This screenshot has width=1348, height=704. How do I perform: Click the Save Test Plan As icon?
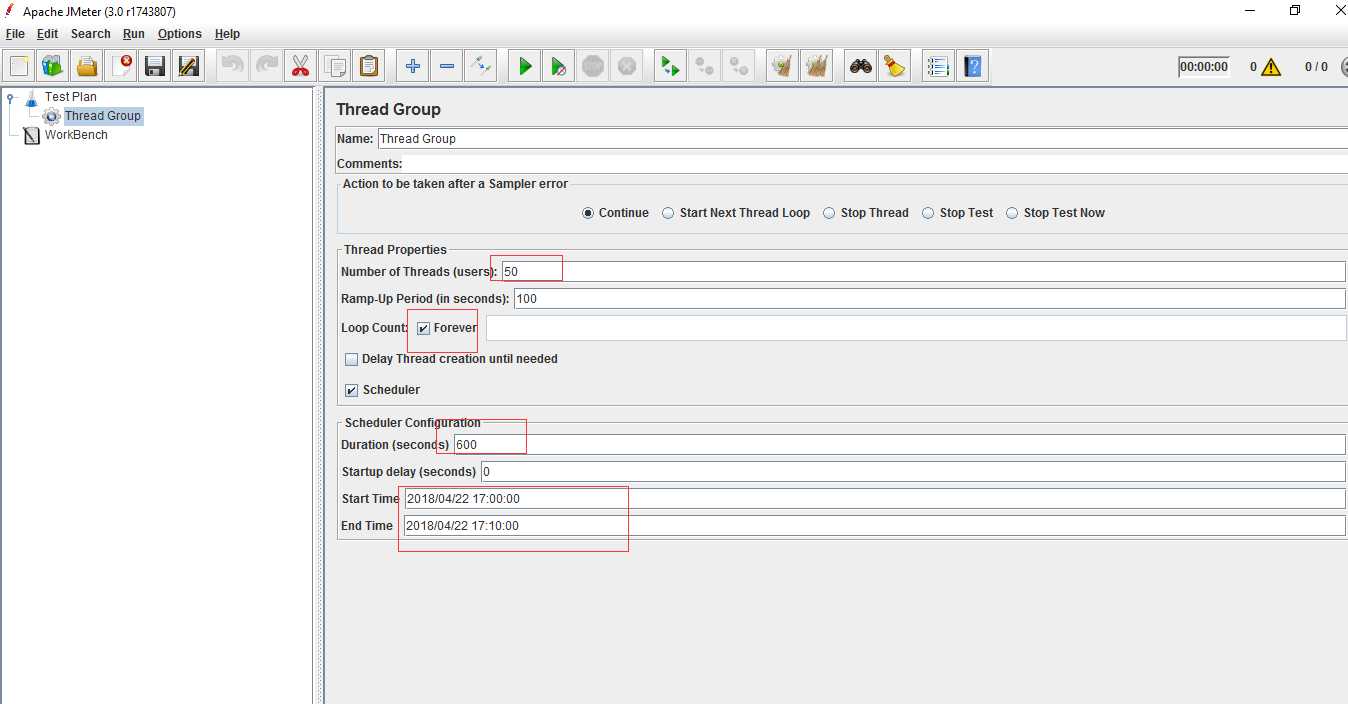[x=189, y=67]
